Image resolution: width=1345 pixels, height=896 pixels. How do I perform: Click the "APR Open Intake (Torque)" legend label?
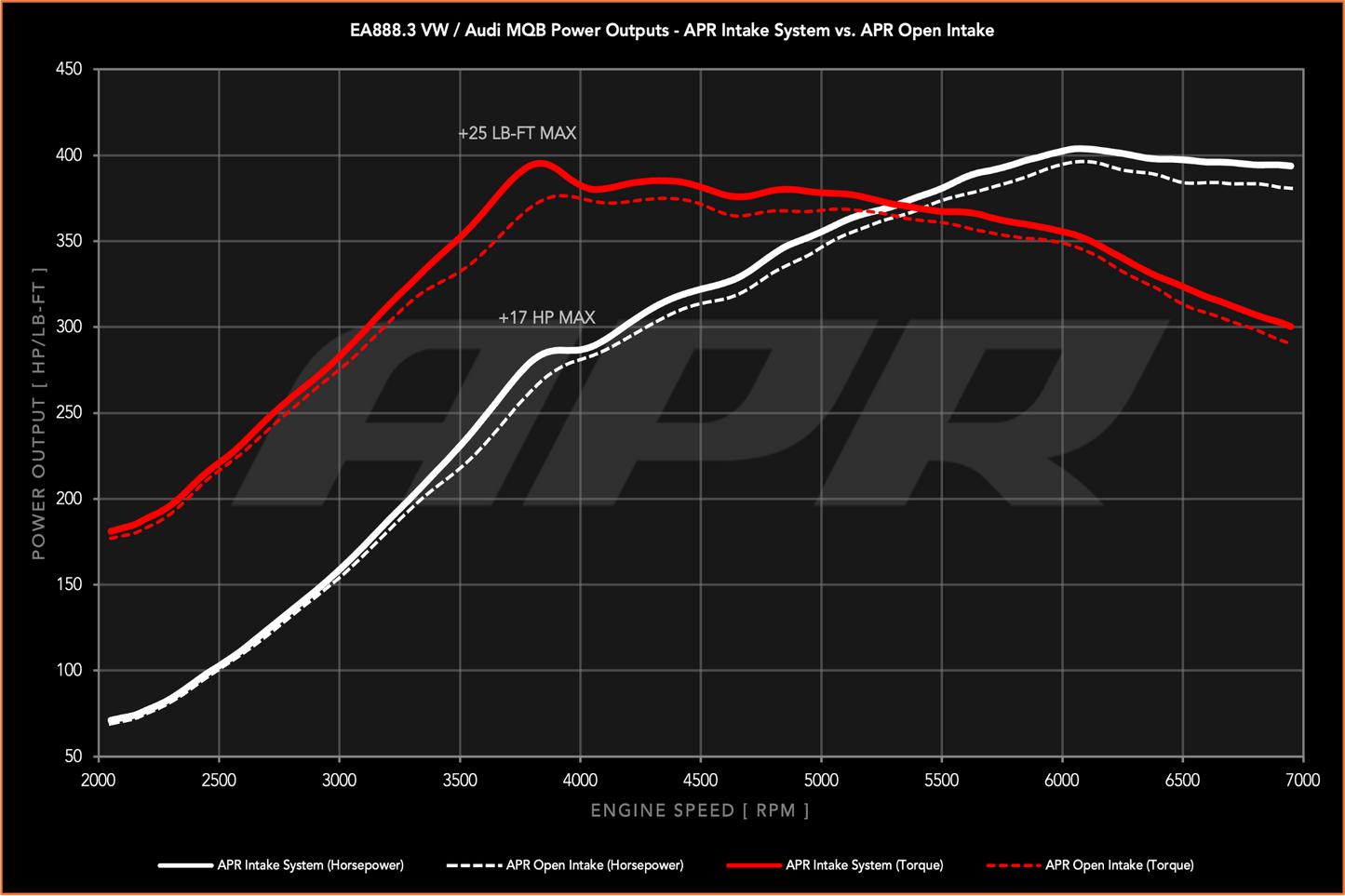(1120, 865)
